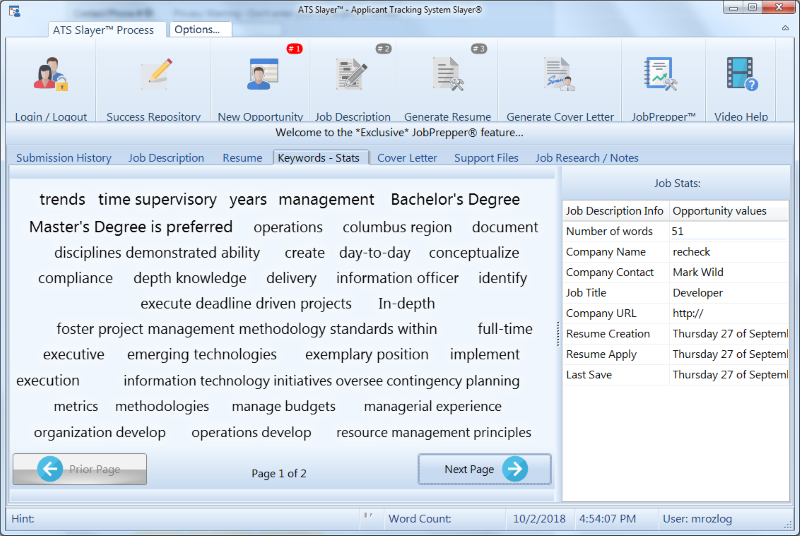
Task: Open the Login / Logout icon
Action: 51,74
